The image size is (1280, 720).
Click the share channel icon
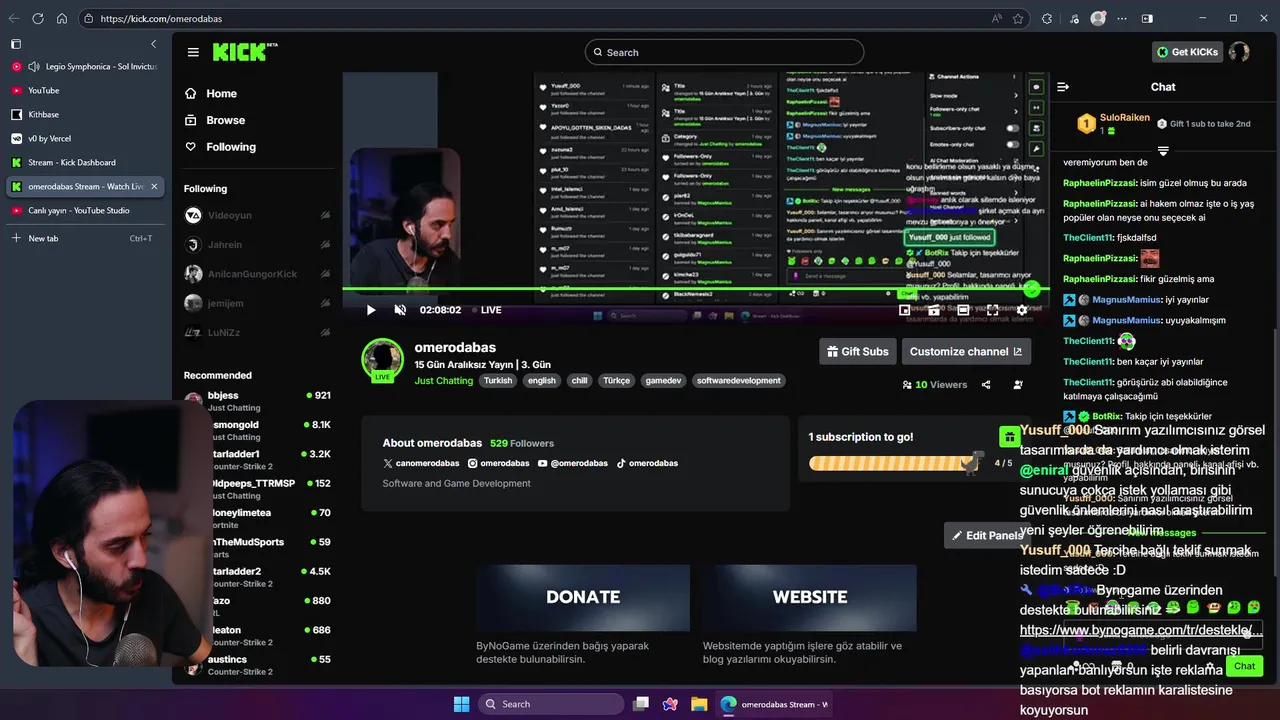coord(986,384)
